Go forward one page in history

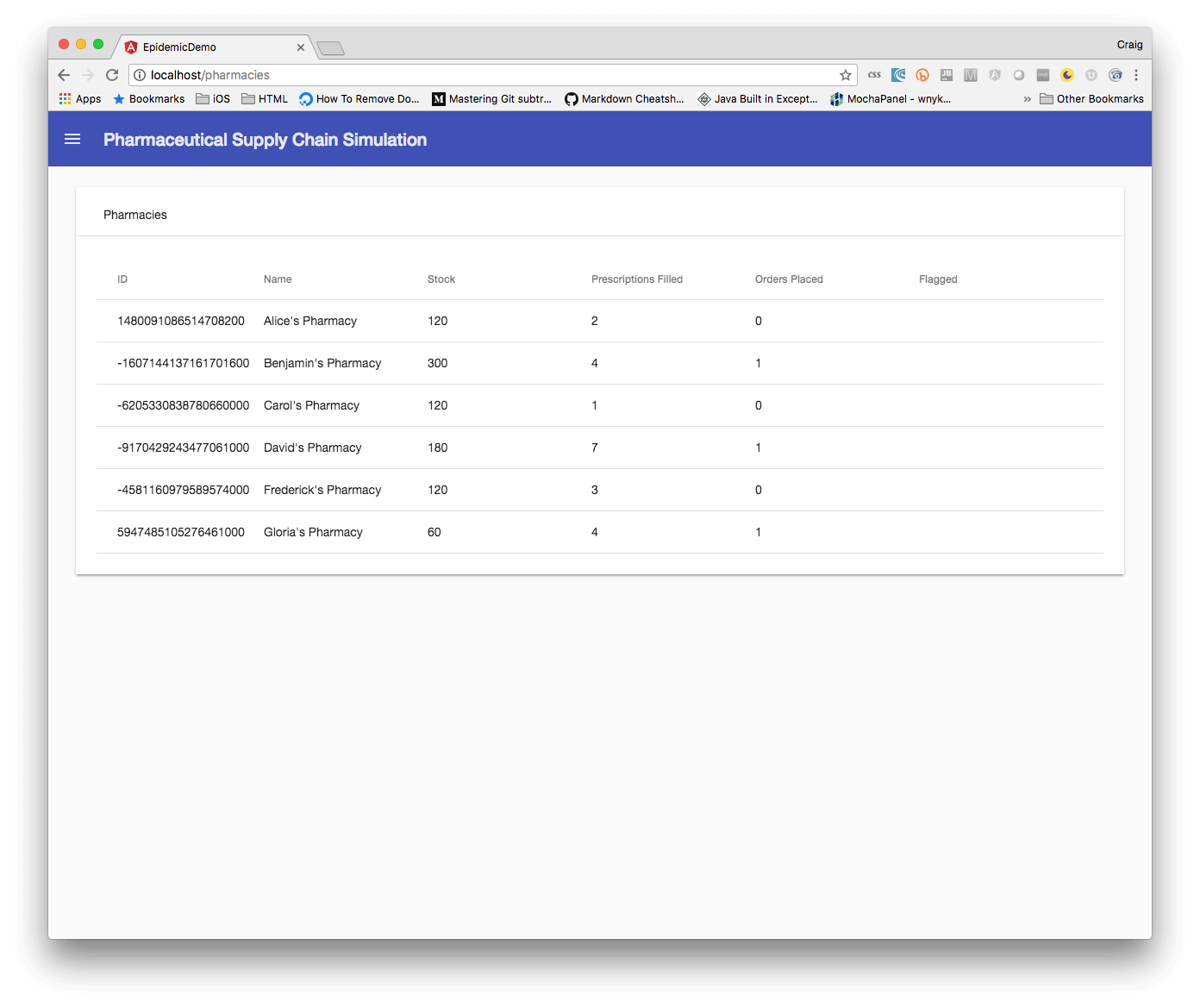point(88,75)
